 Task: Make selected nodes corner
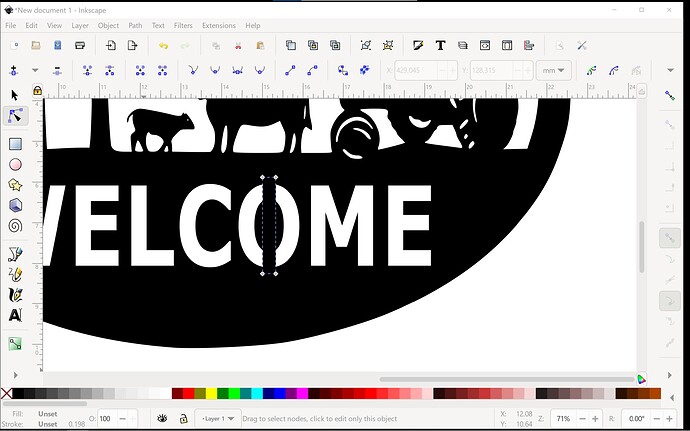coord(193,70)
